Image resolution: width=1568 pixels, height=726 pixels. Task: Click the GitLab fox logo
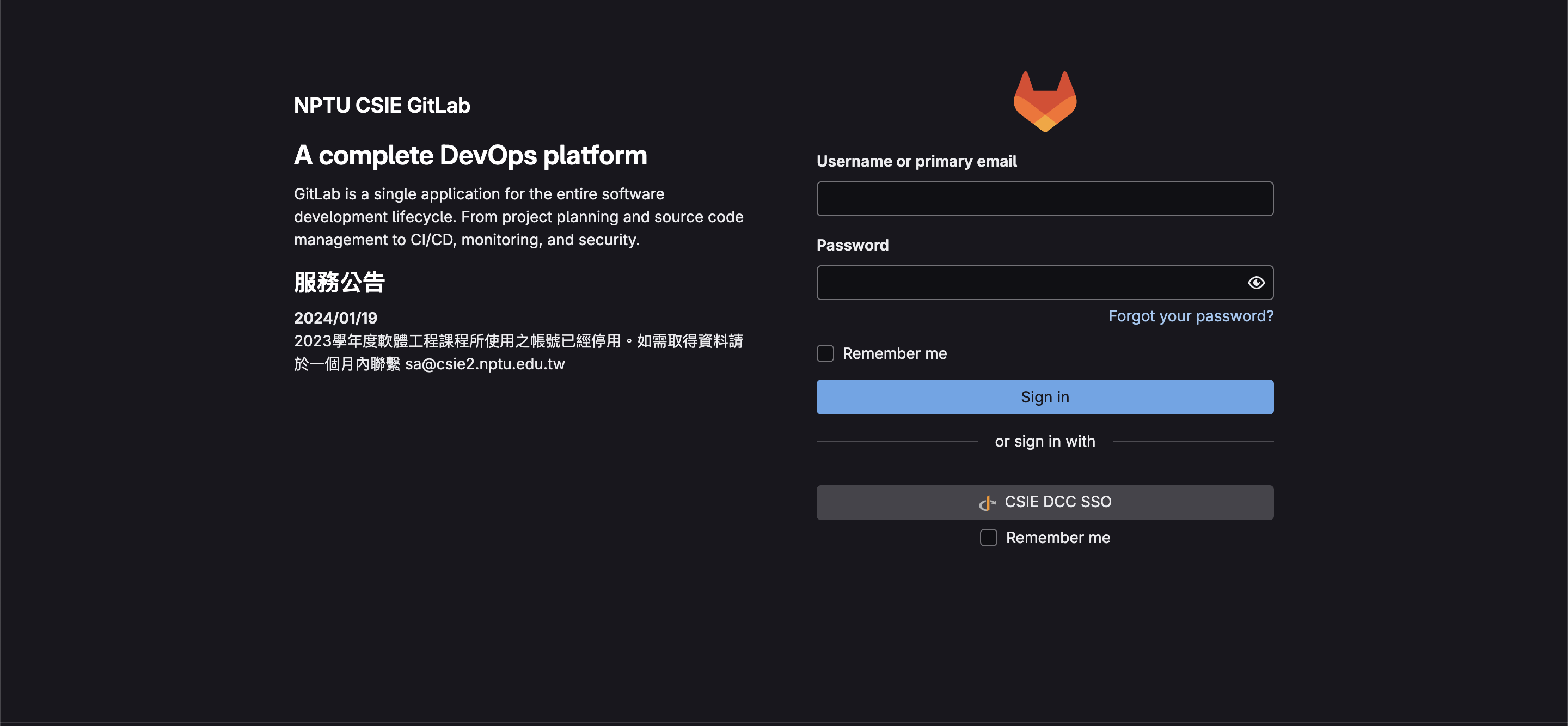tap(1045, 102)
